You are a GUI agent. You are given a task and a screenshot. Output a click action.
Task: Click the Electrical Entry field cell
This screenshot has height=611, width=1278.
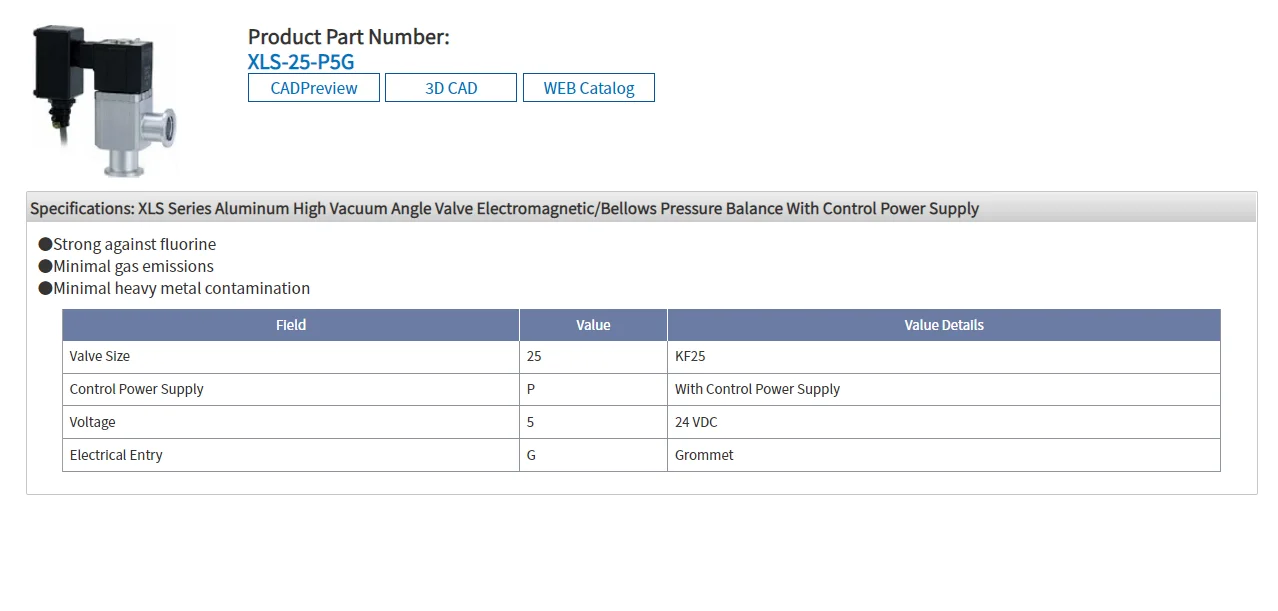point(116,455)
